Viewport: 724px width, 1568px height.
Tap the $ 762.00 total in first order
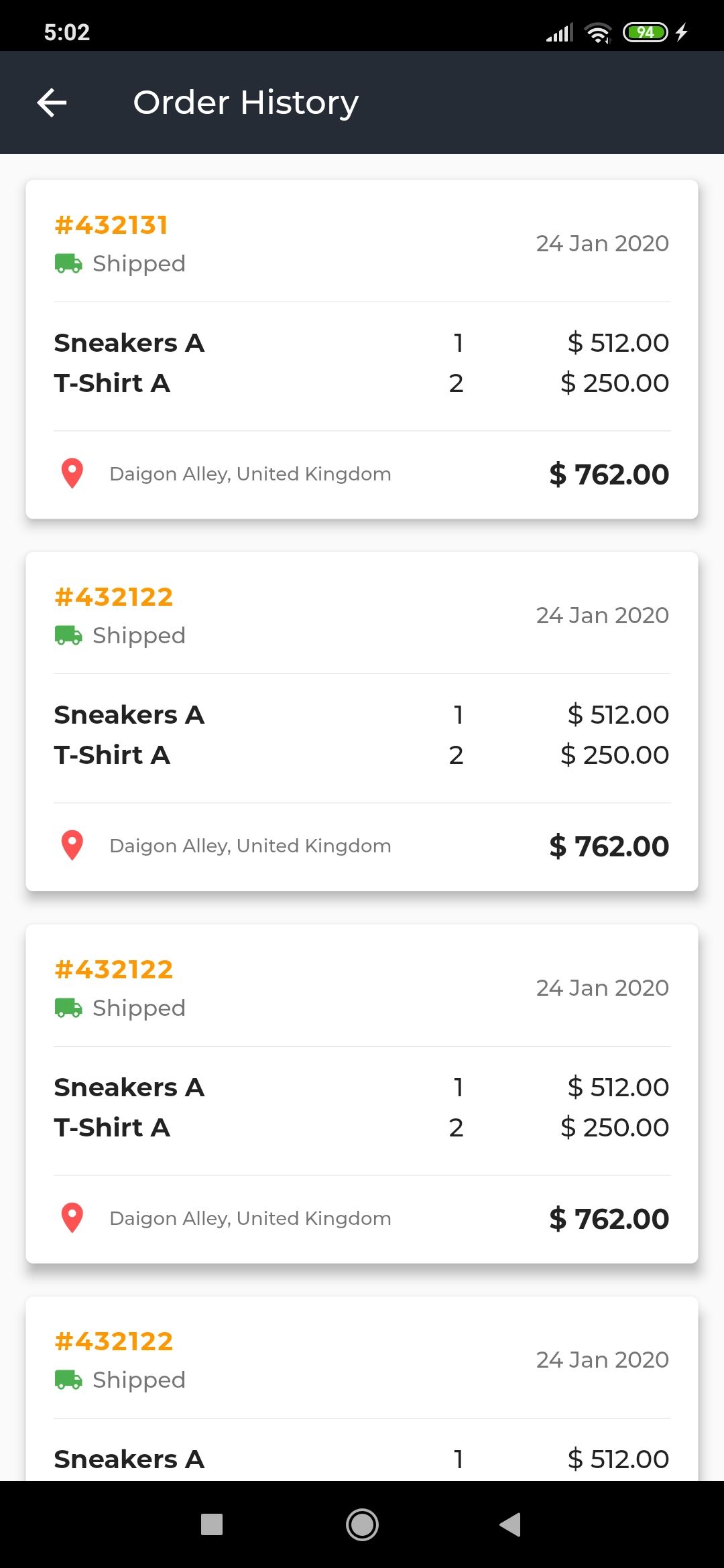point(609,474)
